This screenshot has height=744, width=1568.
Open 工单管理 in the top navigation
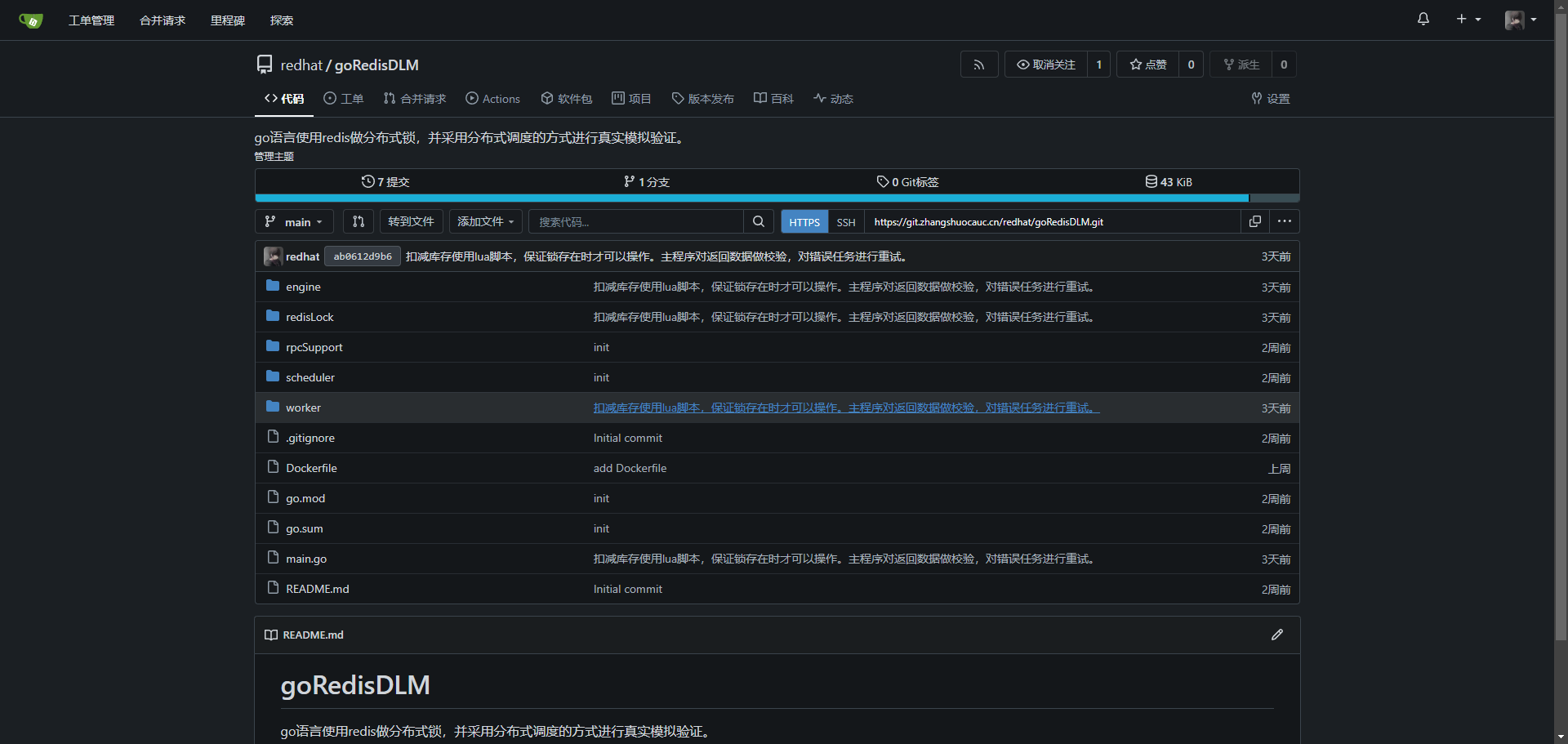(x=91, y=20)
